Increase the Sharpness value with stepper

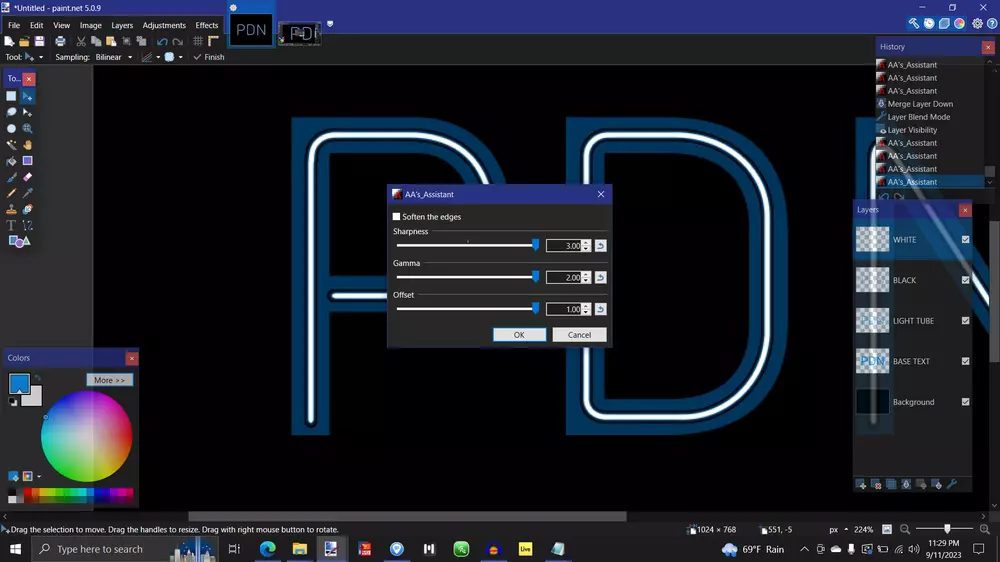coord(586,243)
